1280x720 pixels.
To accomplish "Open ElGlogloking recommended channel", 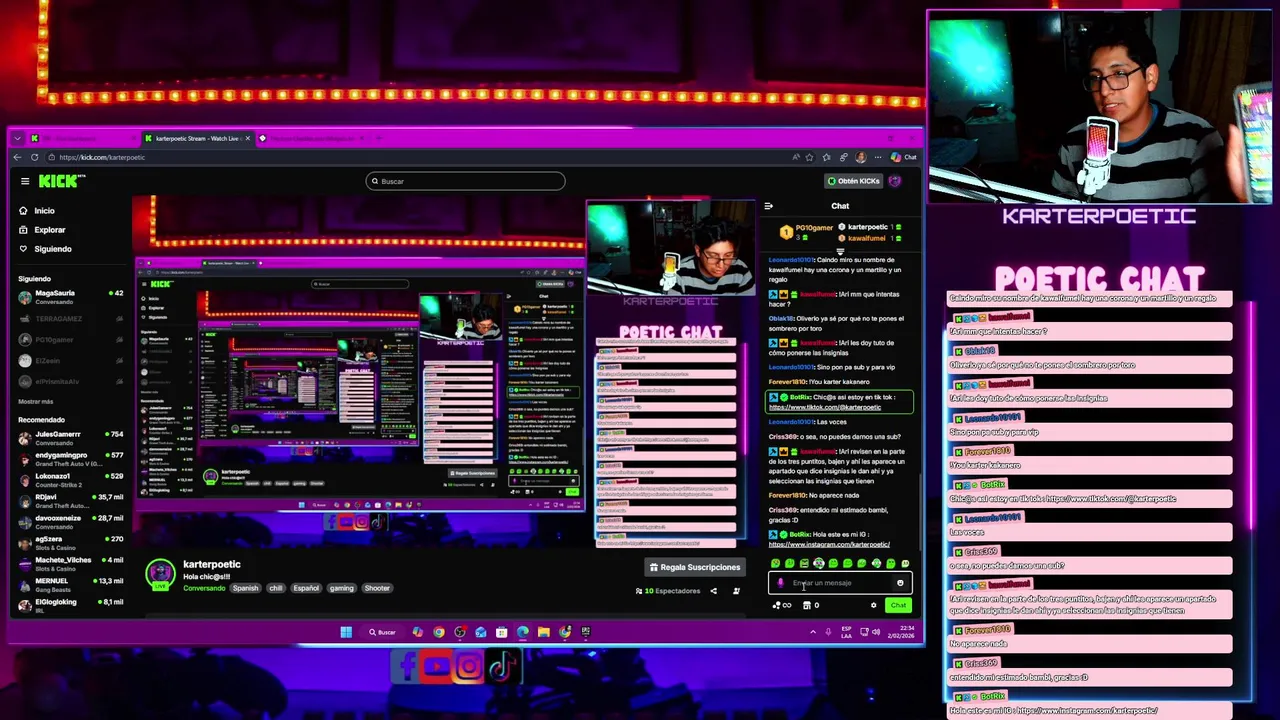I will tap(70, 606).
